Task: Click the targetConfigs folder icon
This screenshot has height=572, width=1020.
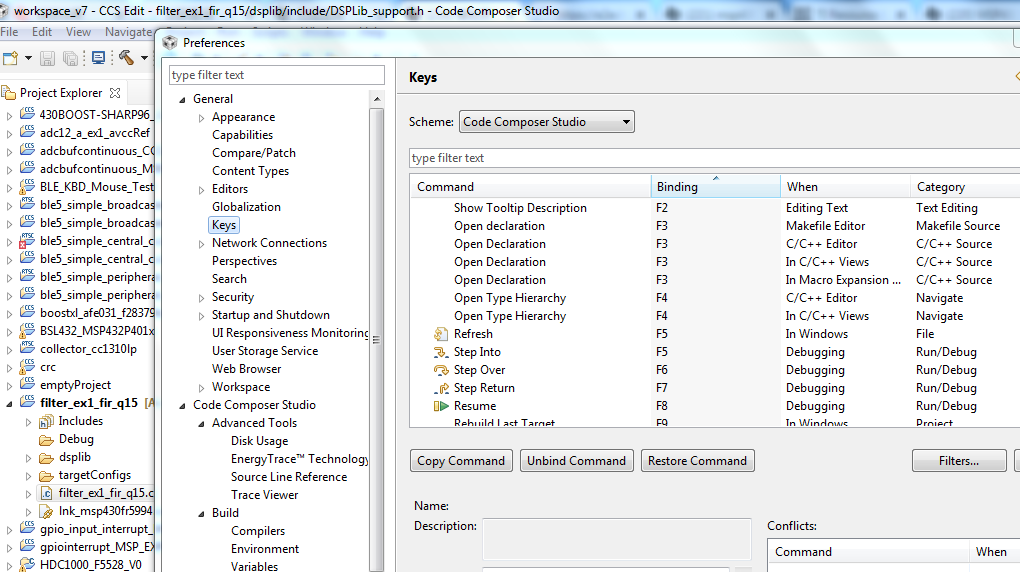Action: pyautogui.click(x=46, y=476)
